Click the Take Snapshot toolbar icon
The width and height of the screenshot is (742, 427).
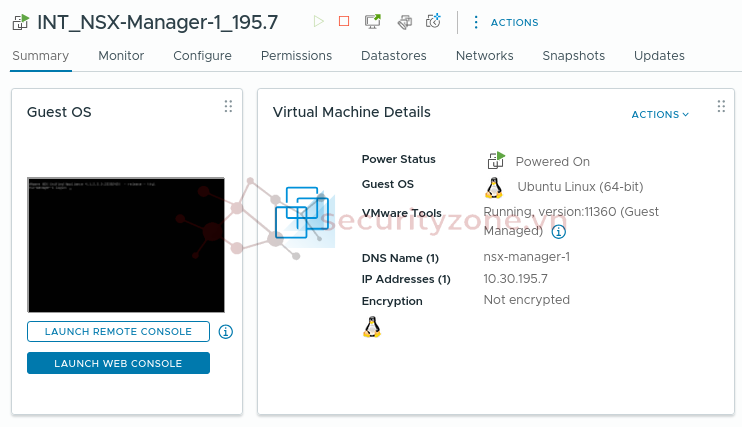pyautogui.click(x=433, y=21)
